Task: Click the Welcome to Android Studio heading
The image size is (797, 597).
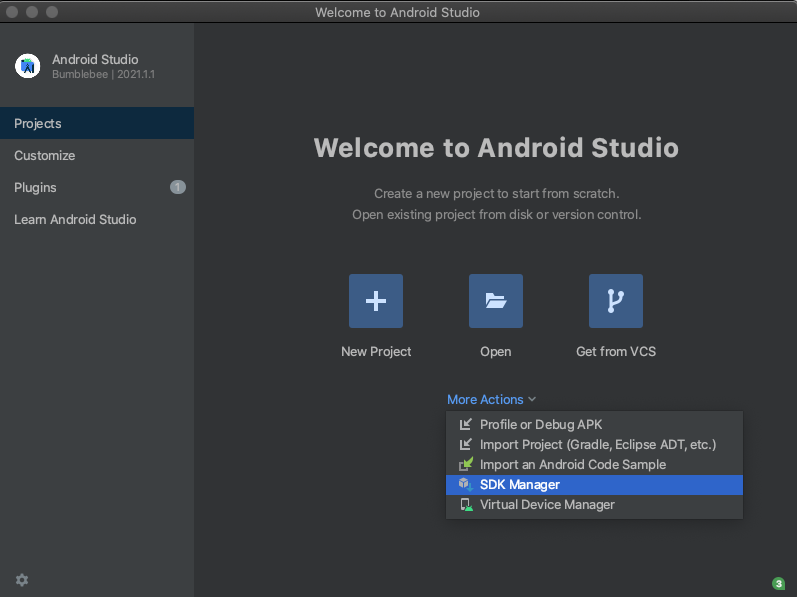Action: point(496,147)
